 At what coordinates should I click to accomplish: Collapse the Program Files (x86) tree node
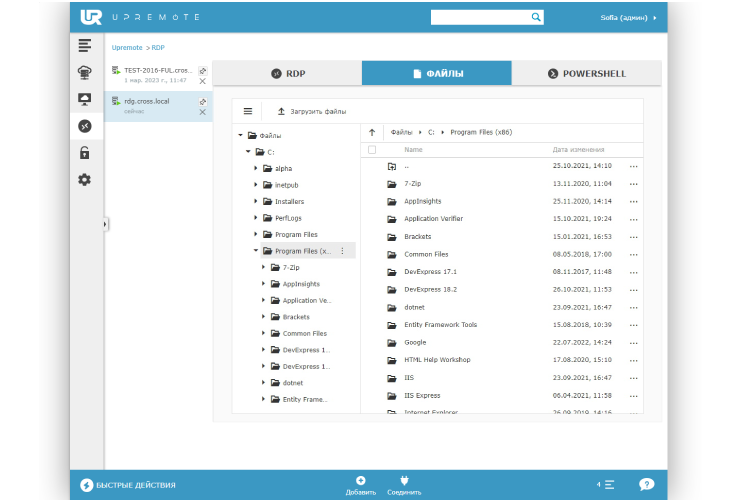tap(256, 251)
